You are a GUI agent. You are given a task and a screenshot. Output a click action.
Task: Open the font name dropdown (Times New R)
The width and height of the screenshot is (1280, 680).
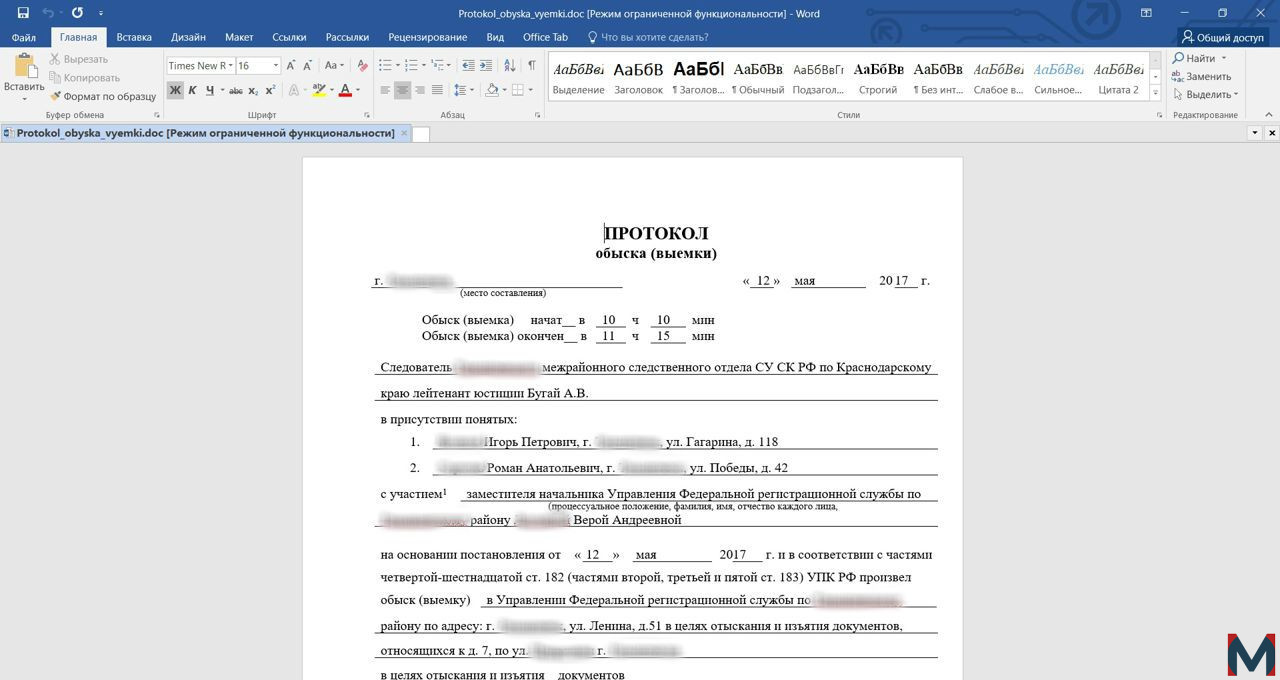tap(230, 66)
